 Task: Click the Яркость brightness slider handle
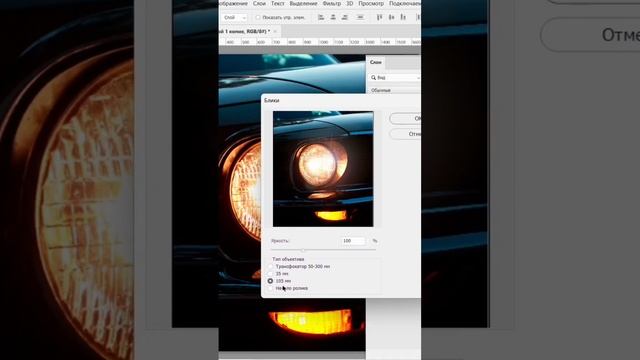(303, 250)
